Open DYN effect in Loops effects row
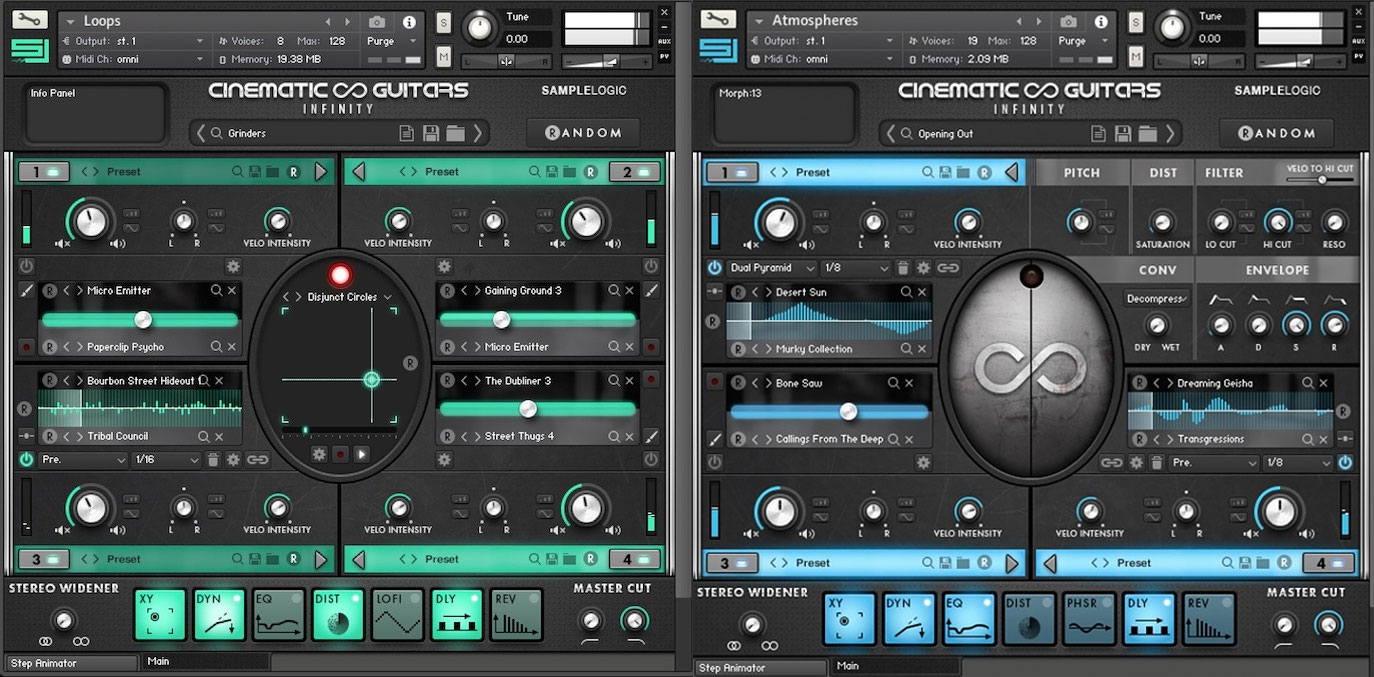 [219, 615]
